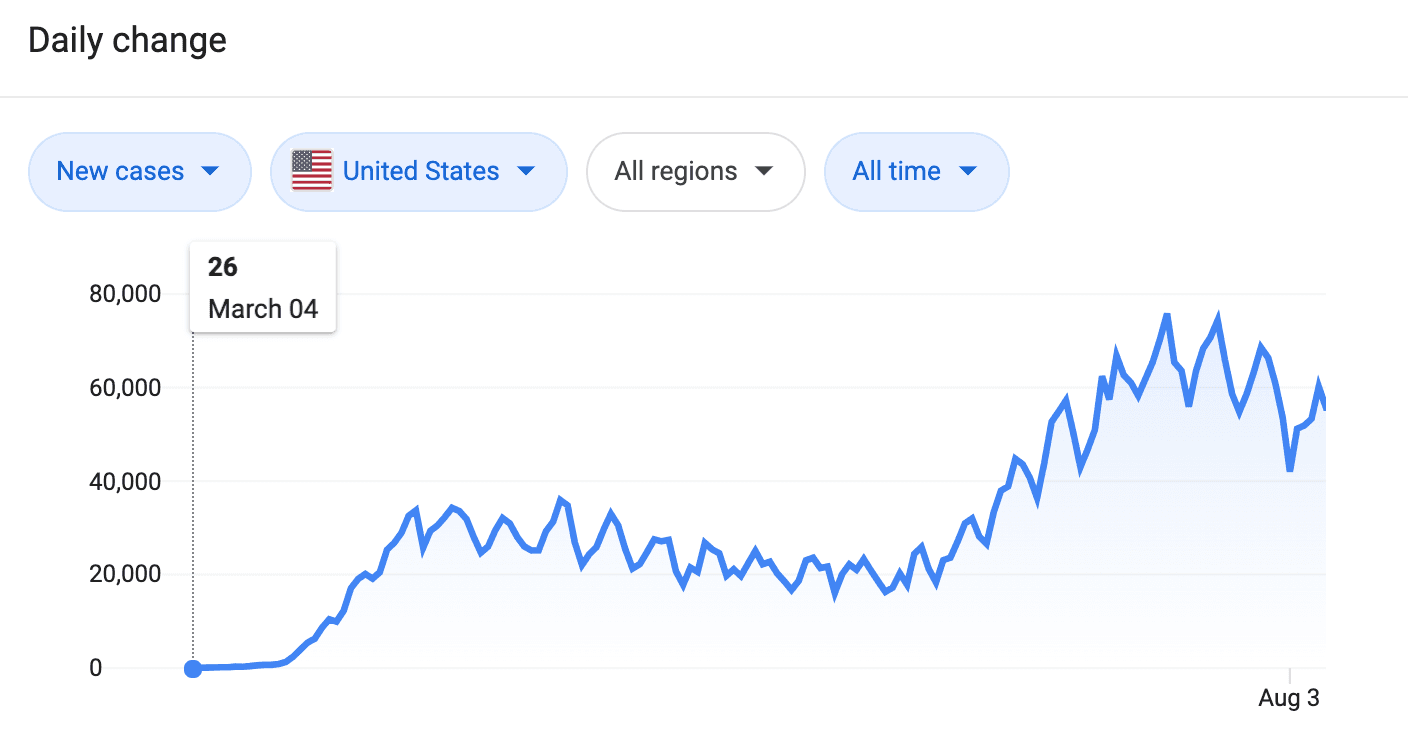Open the United States country dropdown
Viewport: 1408px width, 742px height.
420,171
